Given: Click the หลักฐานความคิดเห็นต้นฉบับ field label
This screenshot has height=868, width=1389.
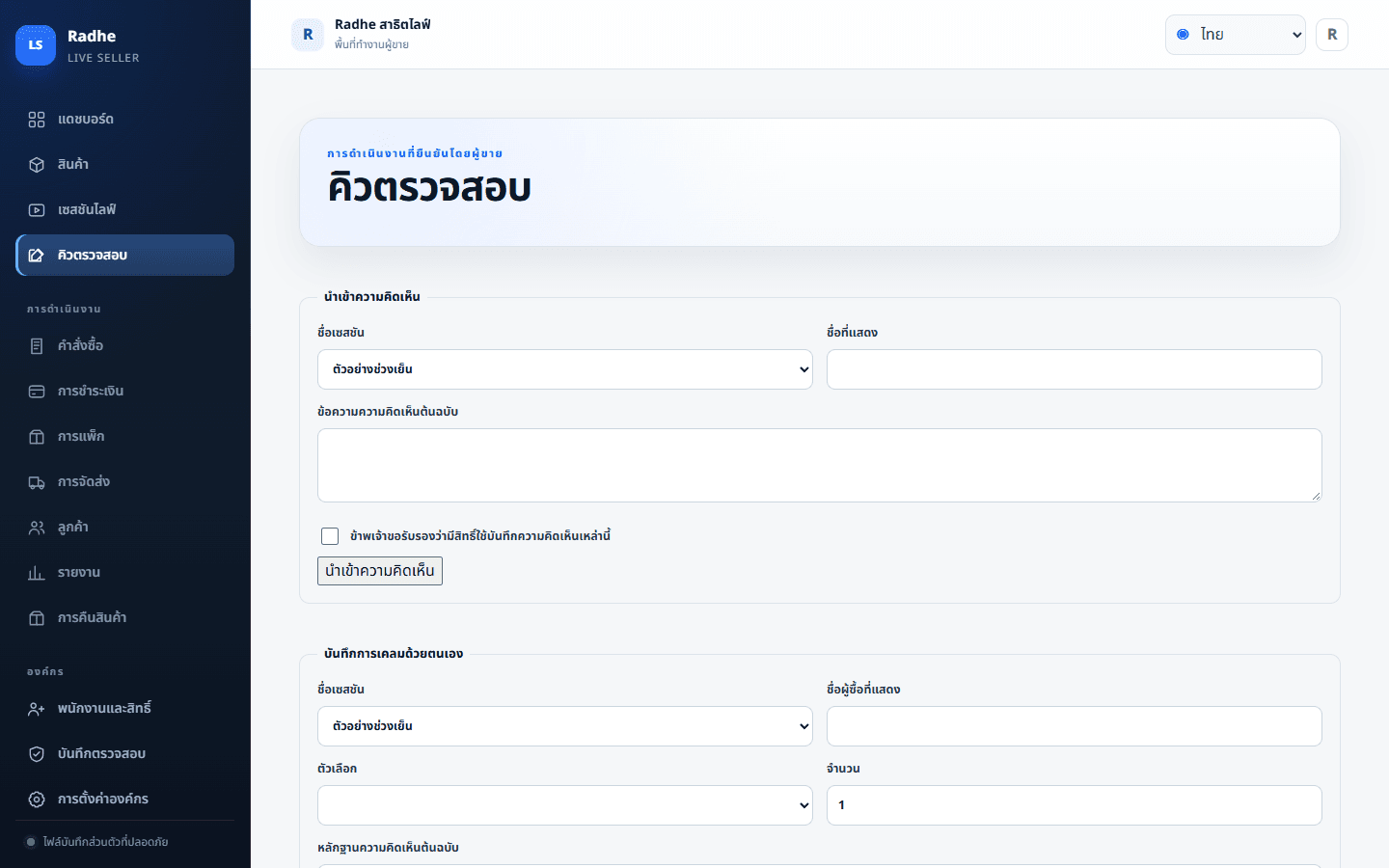Looking at the screenshot, I should pyautogui.click(x=388, y=848).
